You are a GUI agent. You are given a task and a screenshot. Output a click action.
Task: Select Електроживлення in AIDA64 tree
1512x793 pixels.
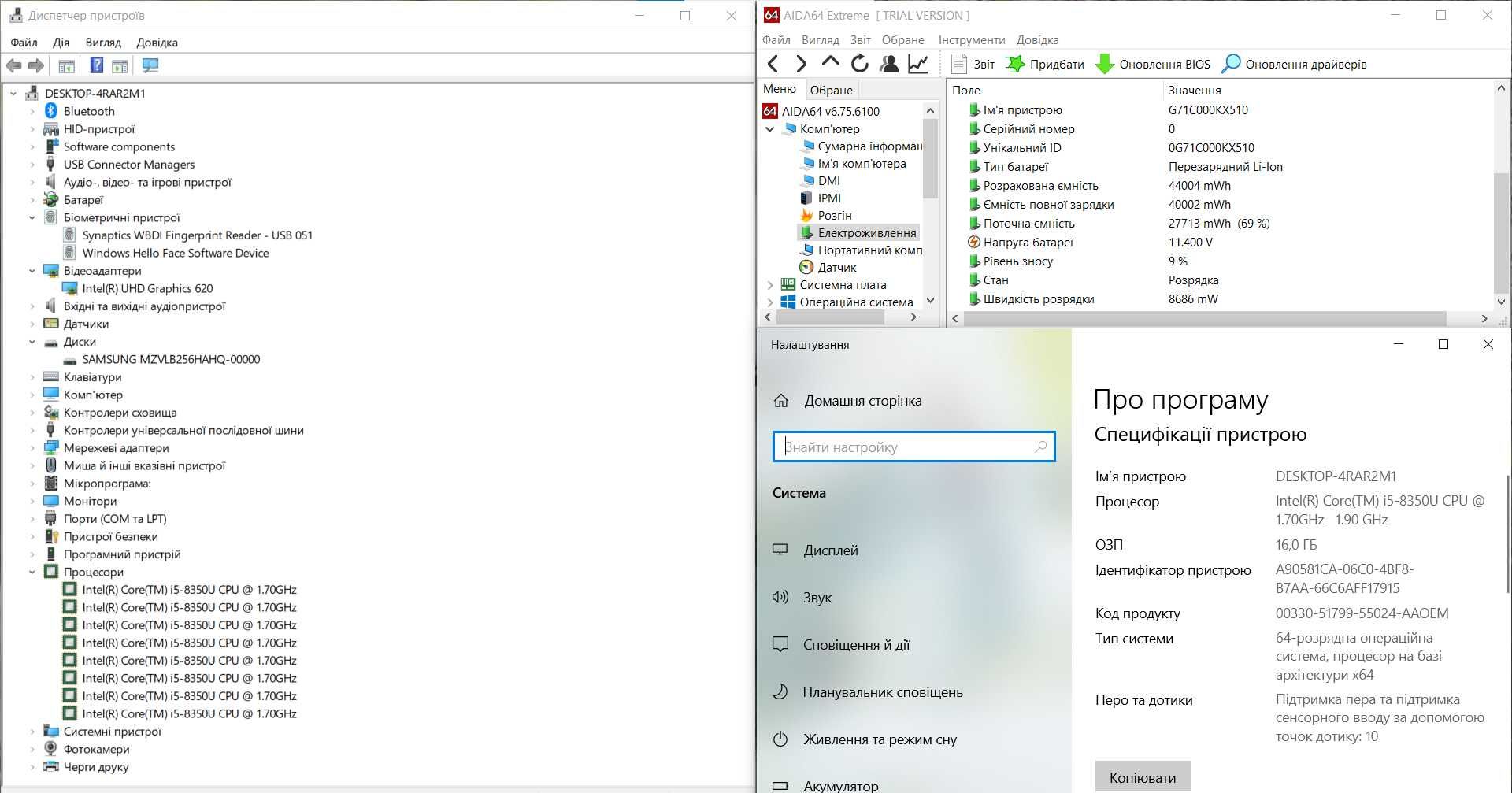tap(866, 233)
